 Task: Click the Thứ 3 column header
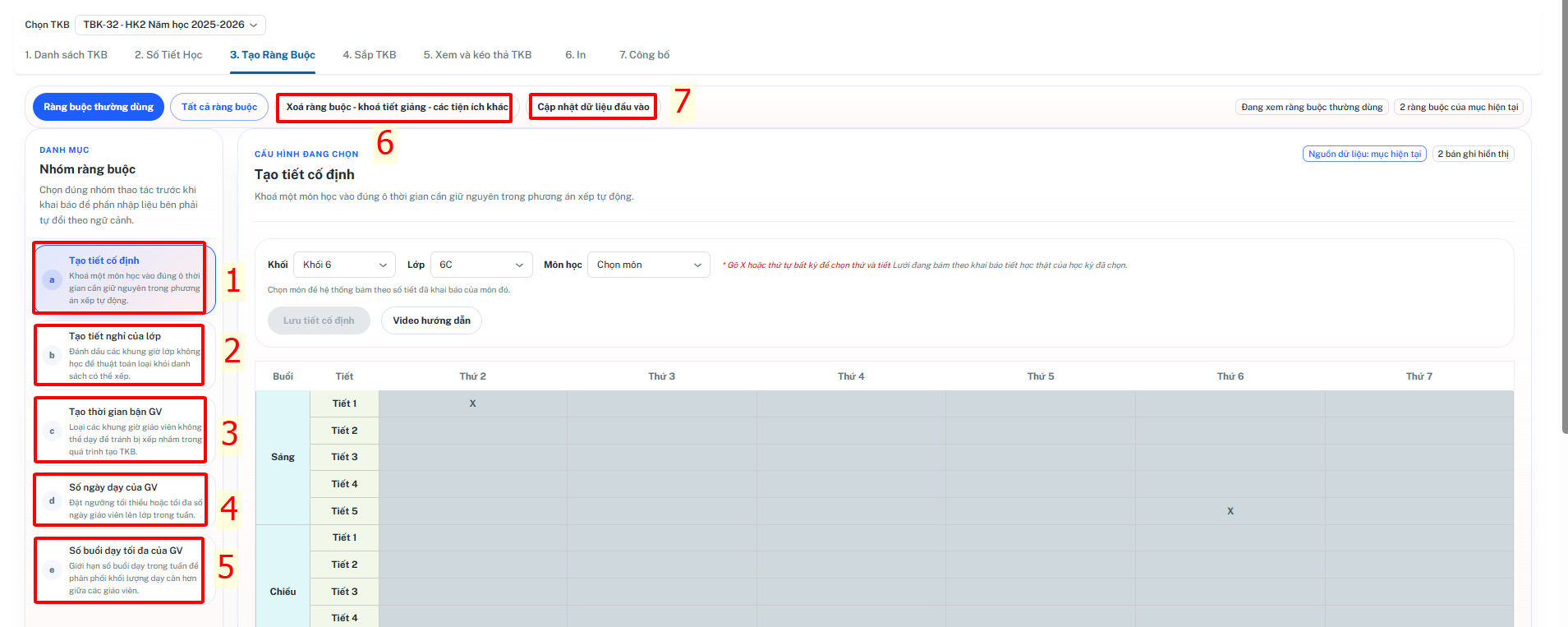pos(661,376)
